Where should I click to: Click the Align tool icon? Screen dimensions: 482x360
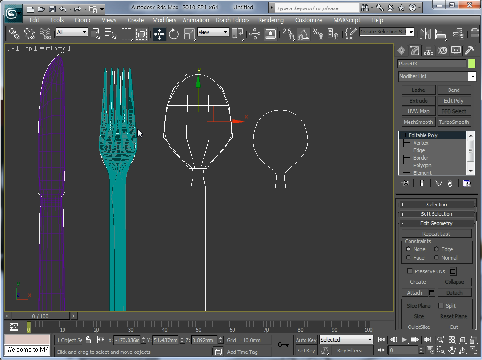(441, 34)
